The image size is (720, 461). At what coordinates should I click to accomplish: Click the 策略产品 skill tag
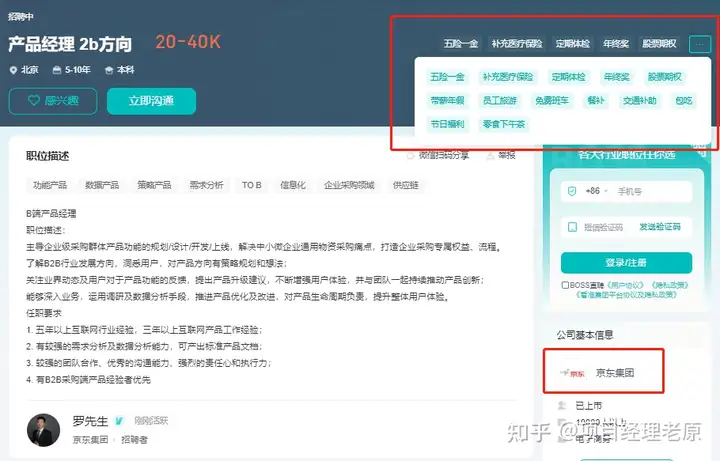pyautogui.click(x=154, y=185)
